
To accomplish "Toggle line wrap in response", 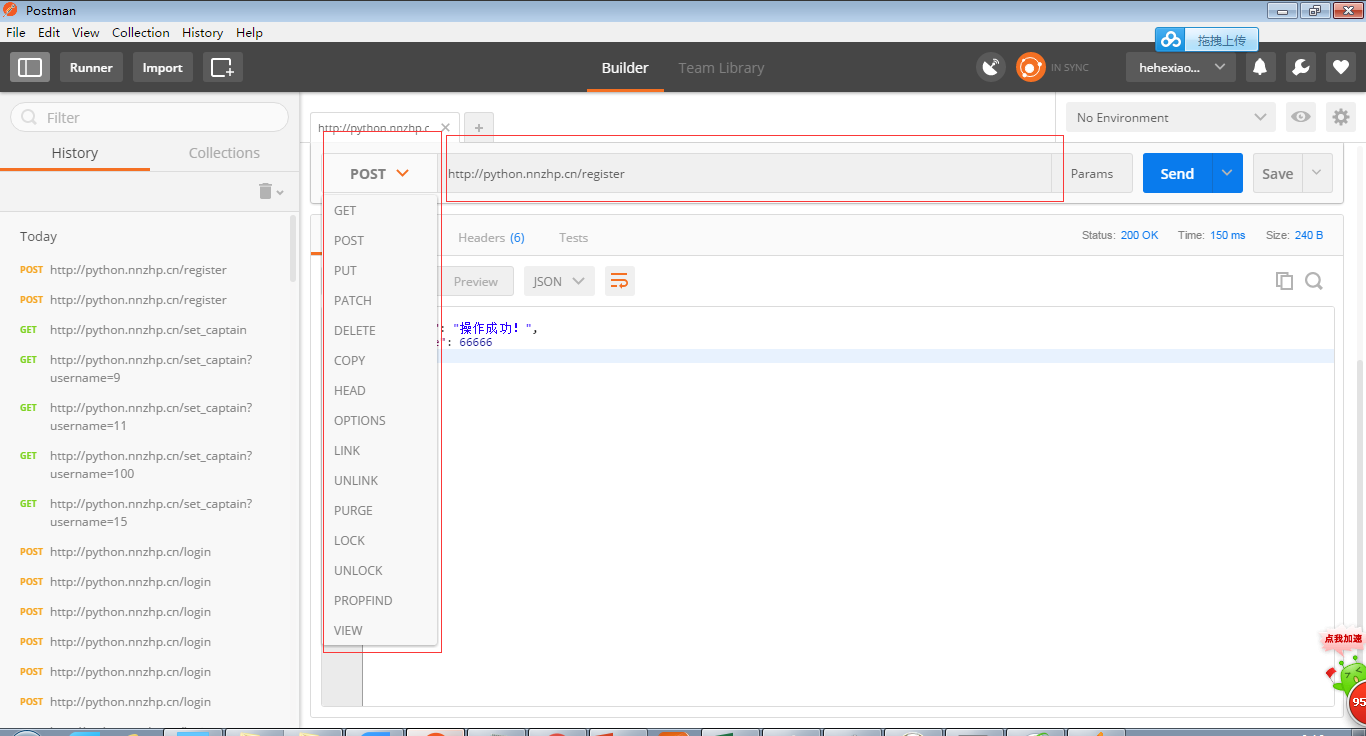I will pos(619,282).
